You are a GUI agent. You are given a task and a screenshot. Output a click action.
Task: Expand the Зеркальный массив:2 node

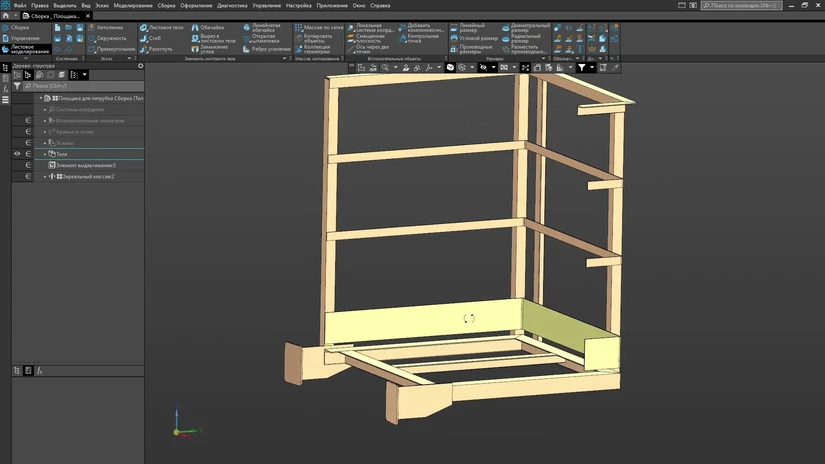point(45,177)
